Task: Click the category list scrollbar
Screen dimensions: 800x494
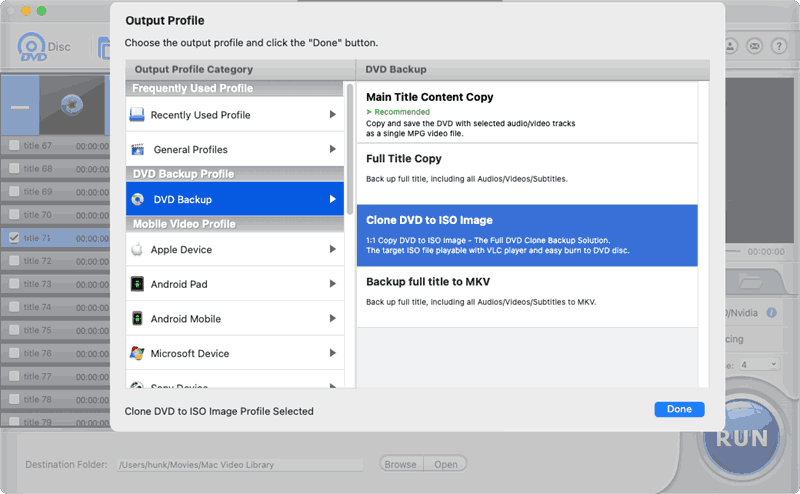Action: (x=349, y=149)
